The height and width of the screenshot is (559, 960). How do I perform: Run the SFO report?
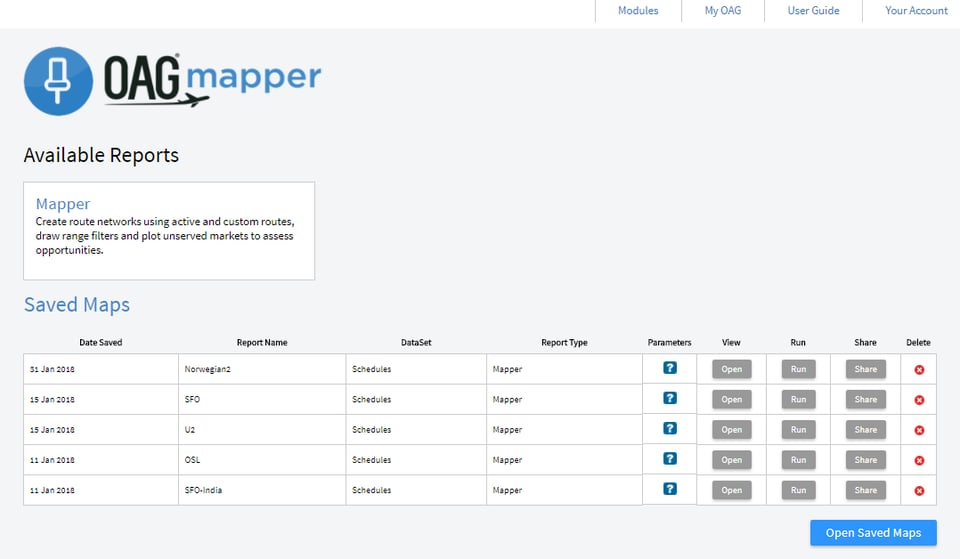click(x=798, y=399)
